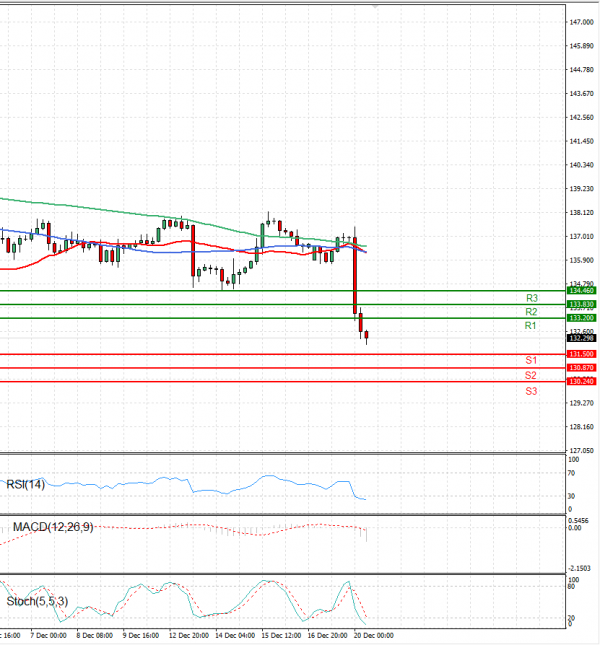Viewport: 600px width, 645px height.
Task: Select the 130.240 red price tag
Action: [x=581, y=382]
